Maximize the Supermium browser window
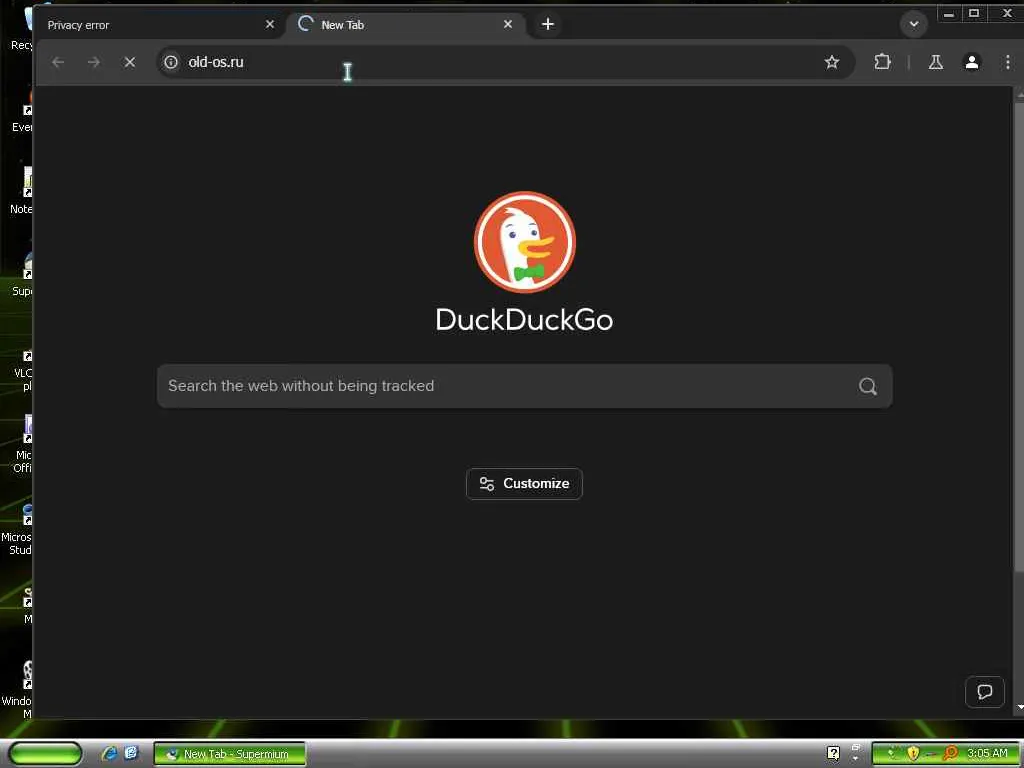 pyautogui.click(x=974, y=14)
